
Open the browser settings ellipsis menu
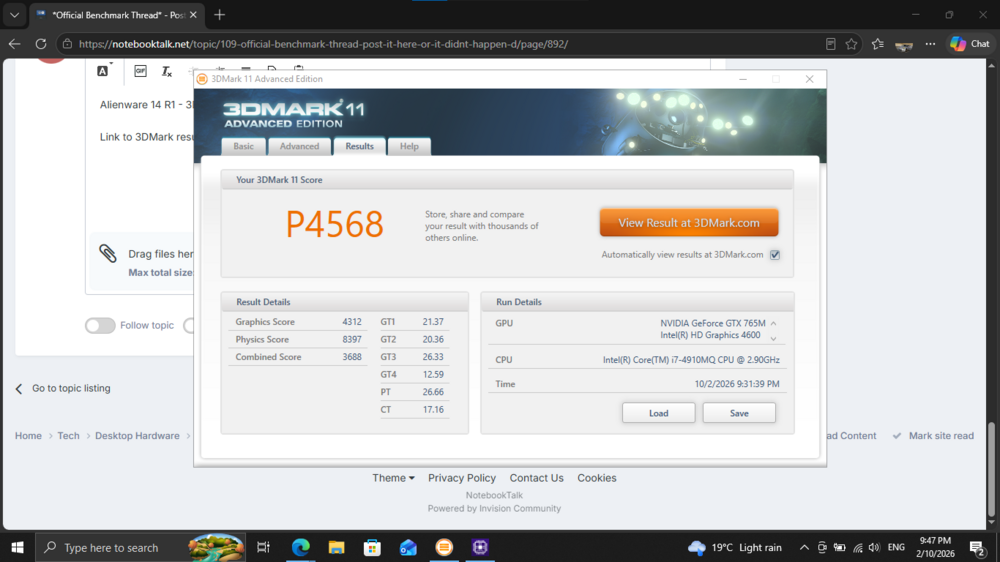pos(930,44)
